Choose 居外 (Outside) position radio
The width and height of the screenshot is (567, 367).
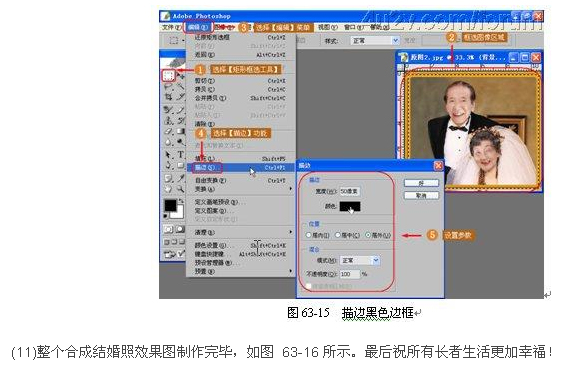pyautogui.click(x=368, y=235)
